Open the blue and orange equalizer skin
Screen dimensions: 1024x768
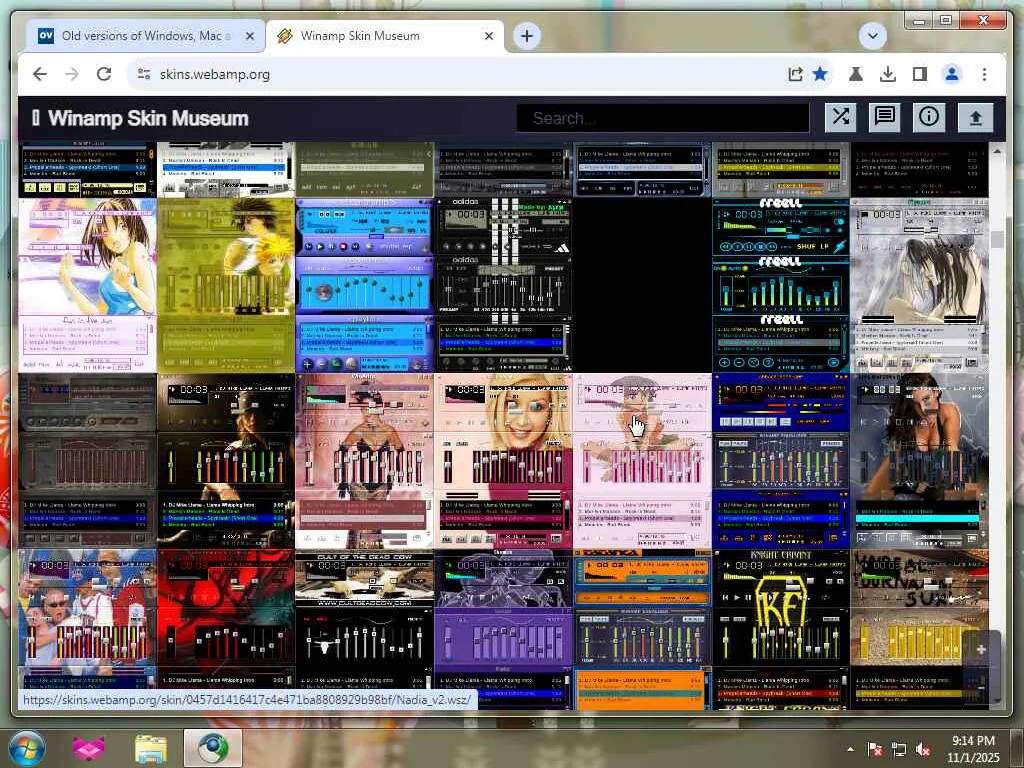tap(780, 460)
